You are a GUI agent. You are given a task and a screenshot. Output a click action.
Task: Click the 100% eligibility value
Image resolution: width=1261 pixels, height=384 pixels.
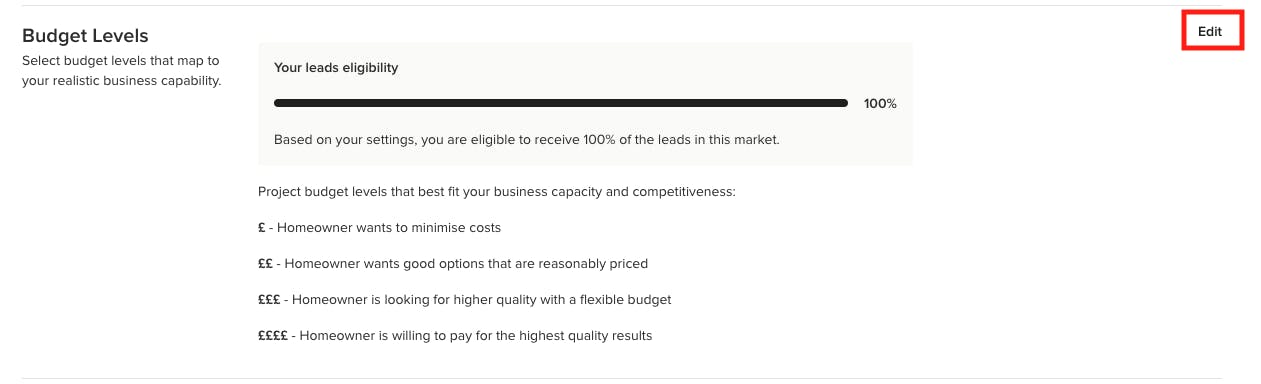click(x=880, y=104)
